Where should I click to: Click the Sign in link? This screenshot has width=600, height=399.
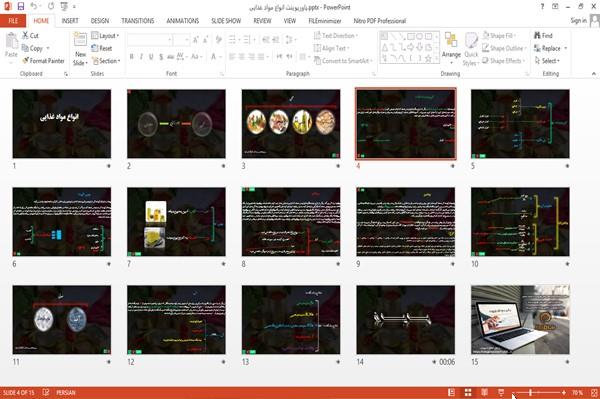[578, 20]
